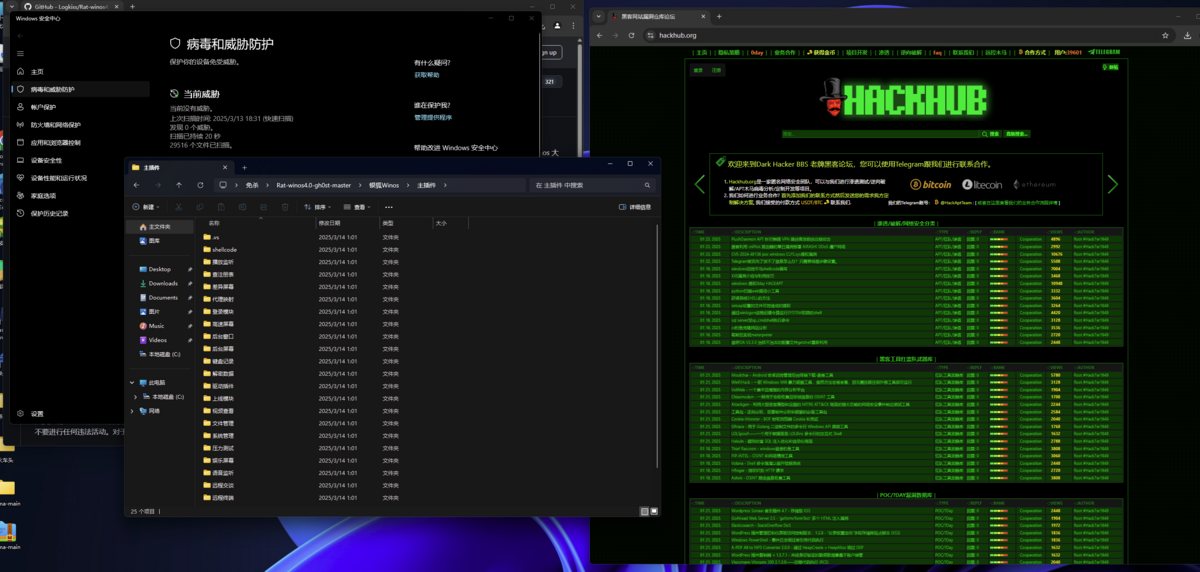This screenshot has height=572, width=1200.
Task: Click the 在 主插件 中搜索 search box
Action: tap(592, 185)
